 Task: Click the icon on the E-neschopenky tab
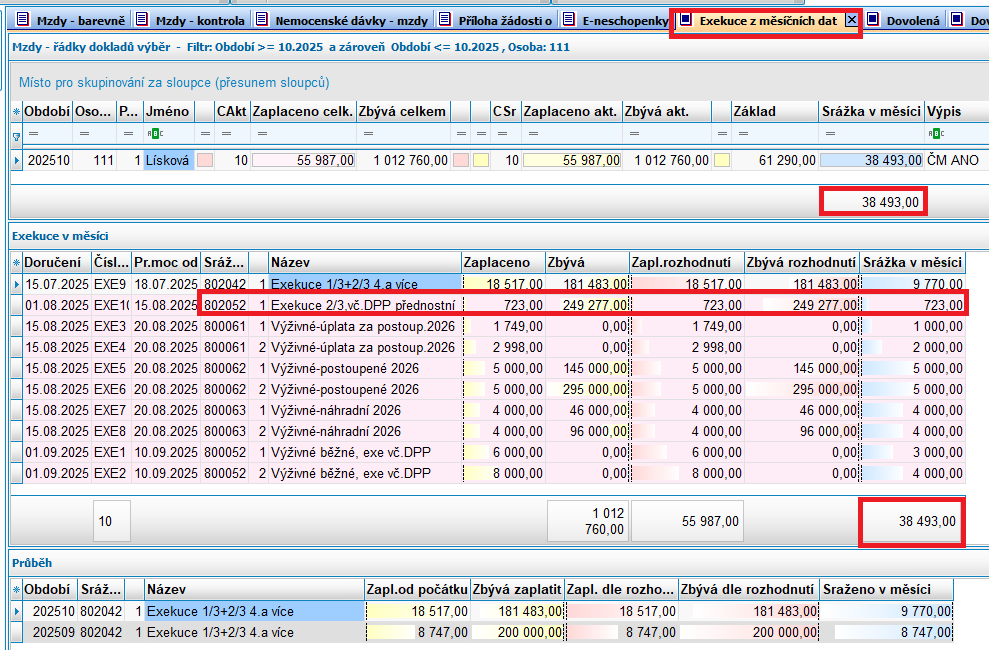click(x=569, y=19)
